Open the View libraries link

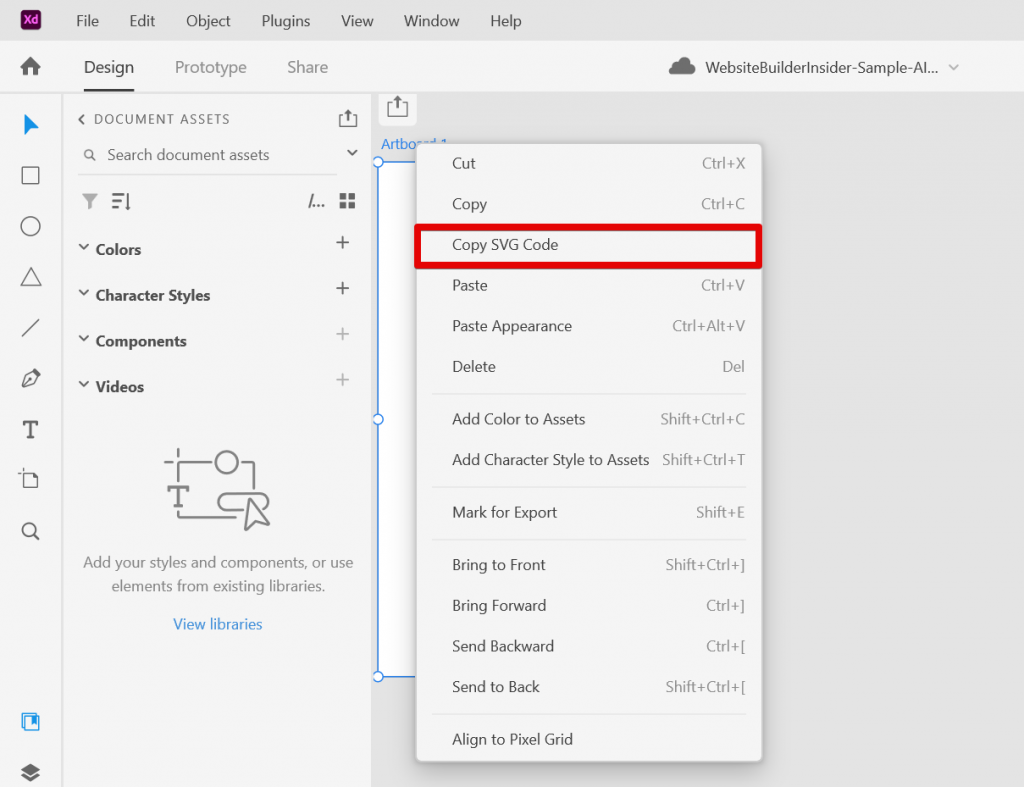pos(217,623)
